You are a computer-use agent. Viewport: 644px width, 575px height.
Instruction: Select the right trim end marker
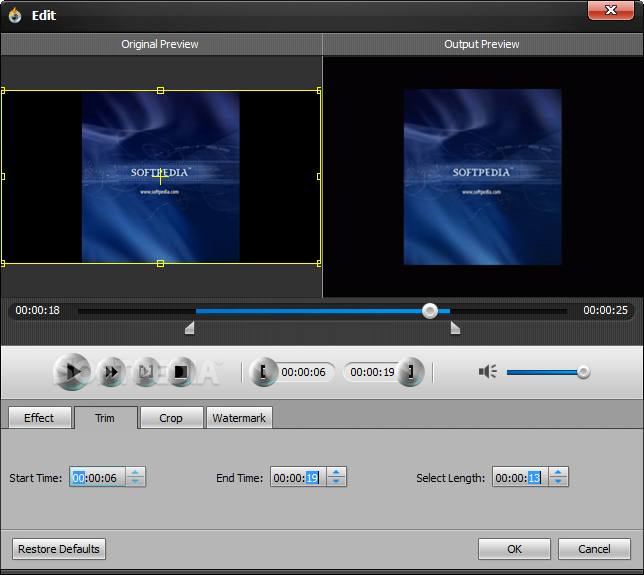[455, 328]
